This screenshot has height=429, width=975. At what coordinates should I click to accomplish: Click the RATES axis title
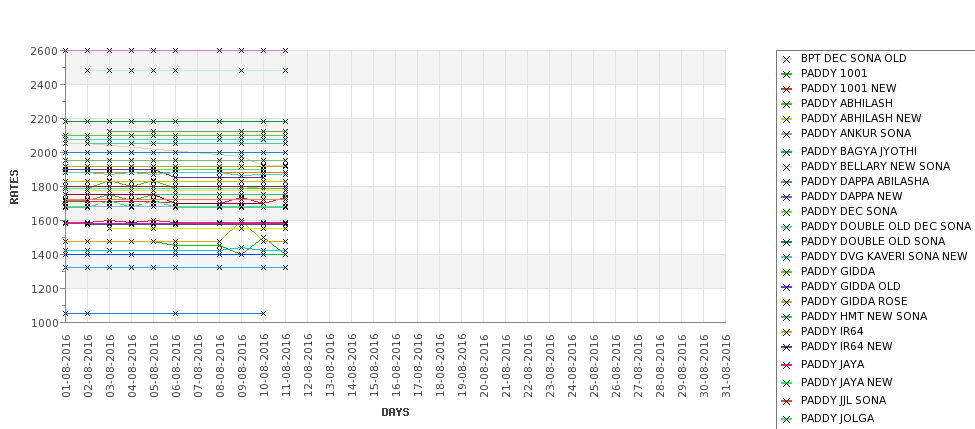[x=14, y=187]
